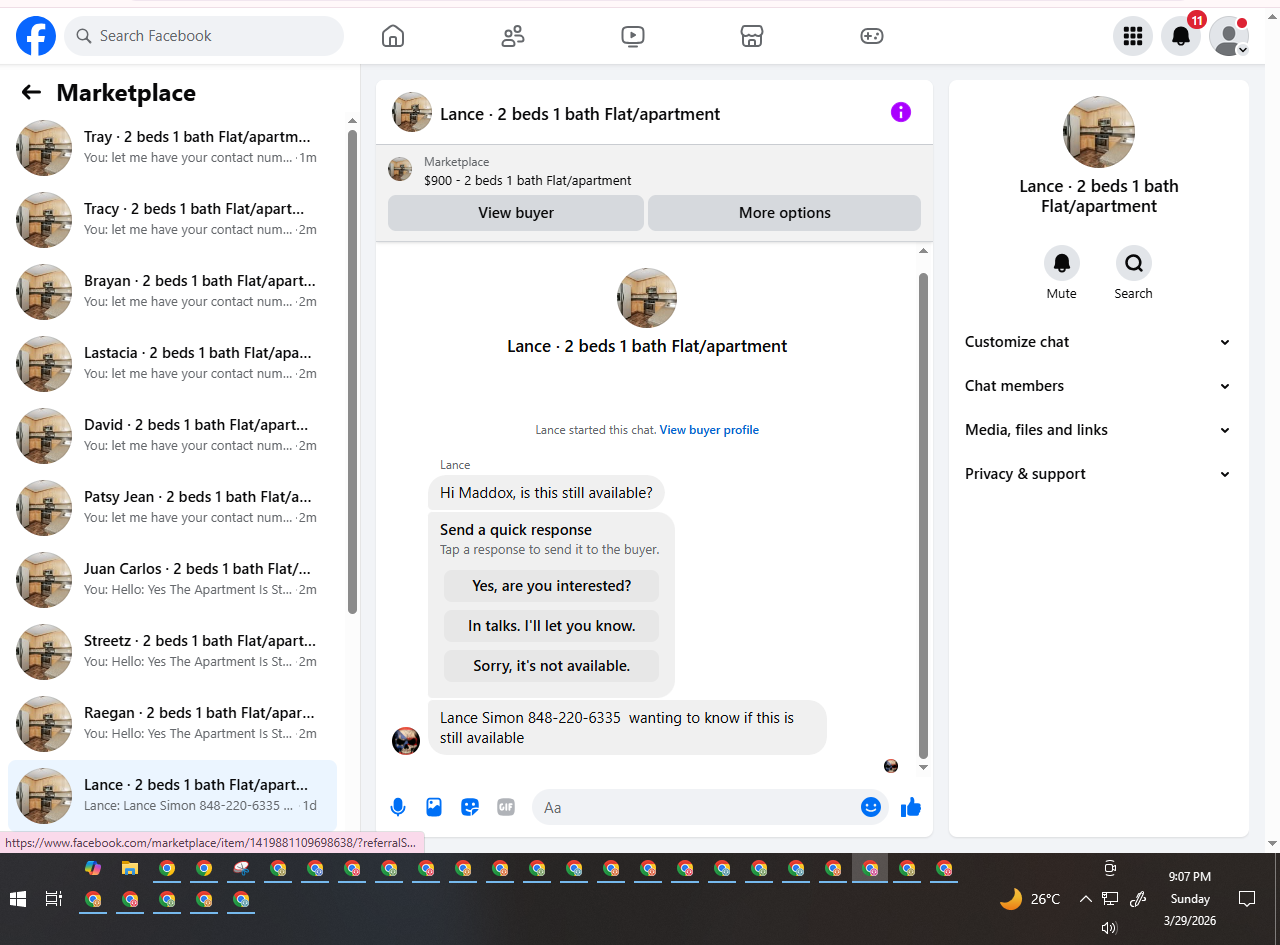Viewport: 1280px width, 945px height.
Task: Go to Home feed icon
Action: tap(393, 37)
